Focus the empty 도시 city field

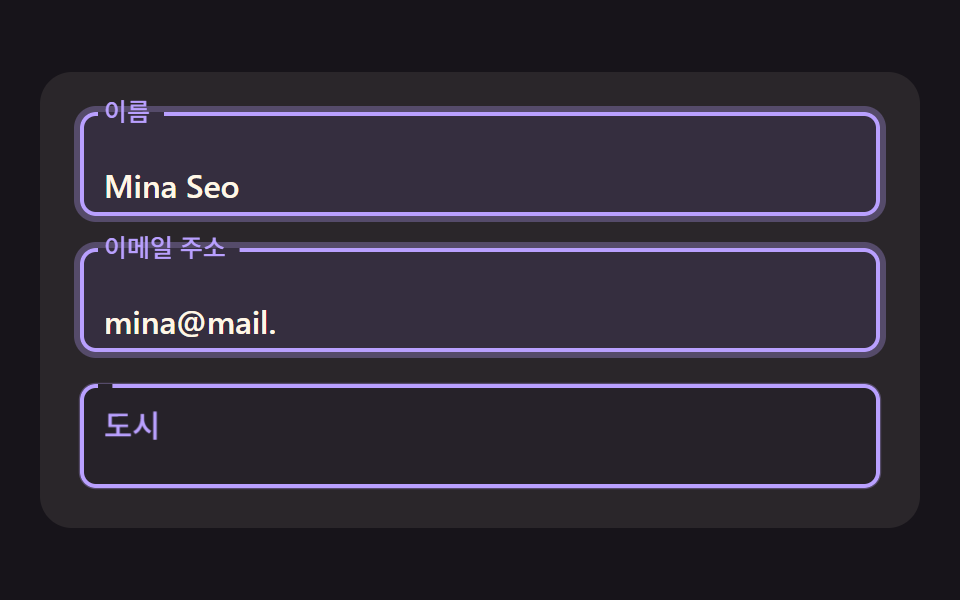coord(480,436)
